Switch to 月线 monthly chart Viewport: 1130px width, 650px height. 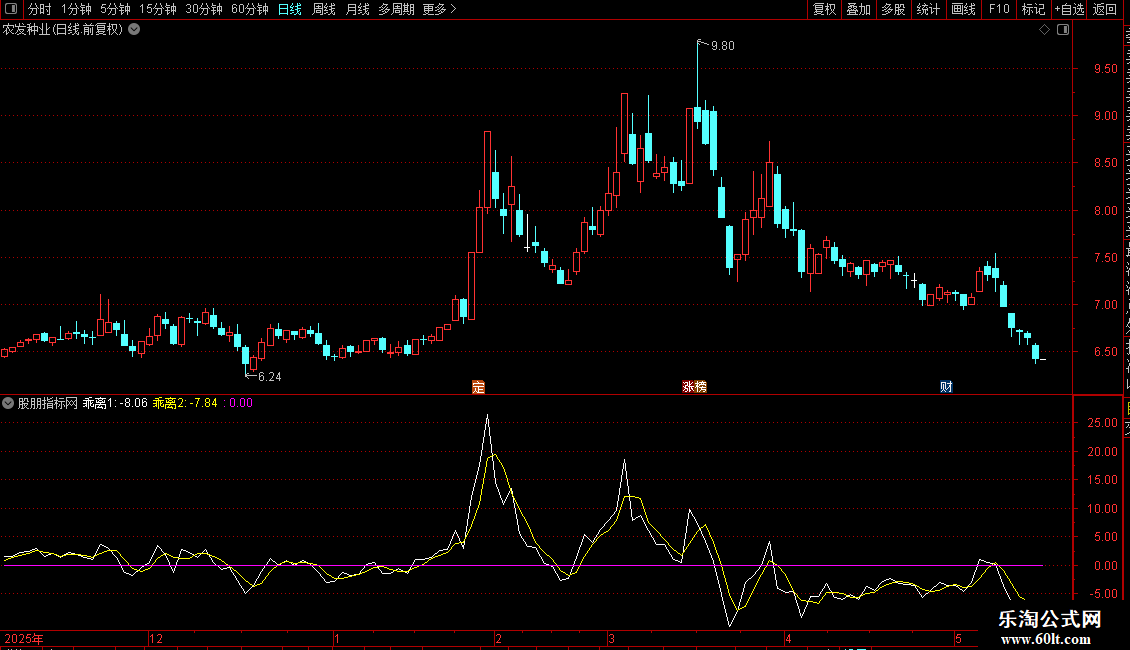pyautogui.click(x=357, y=9)
